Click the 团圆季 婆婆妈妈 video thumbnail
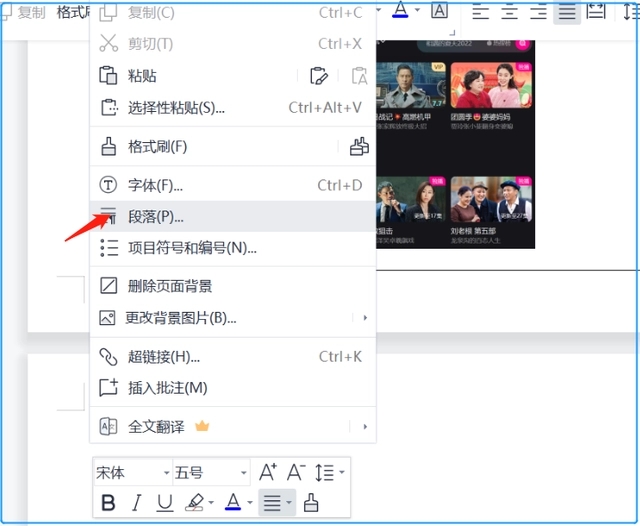Viewport: 640px width, 526px height. coord(491,85)
